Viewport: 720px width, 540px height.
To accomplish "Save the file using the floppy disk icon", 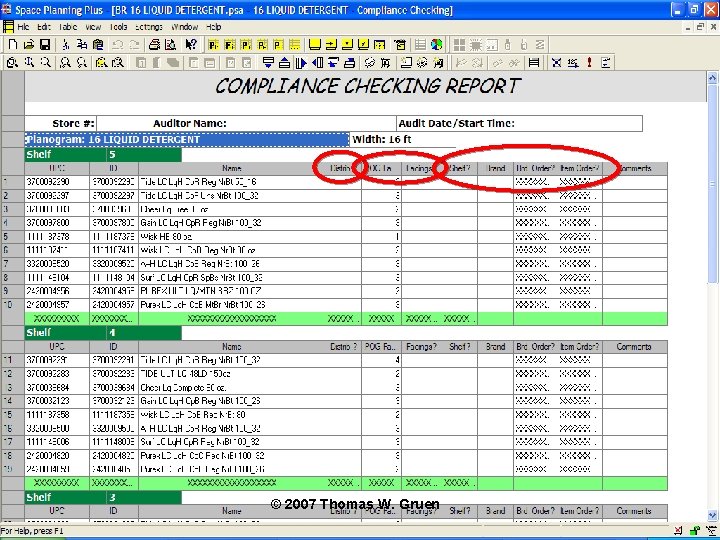I will pyautogui.click(x=45, y=45).
